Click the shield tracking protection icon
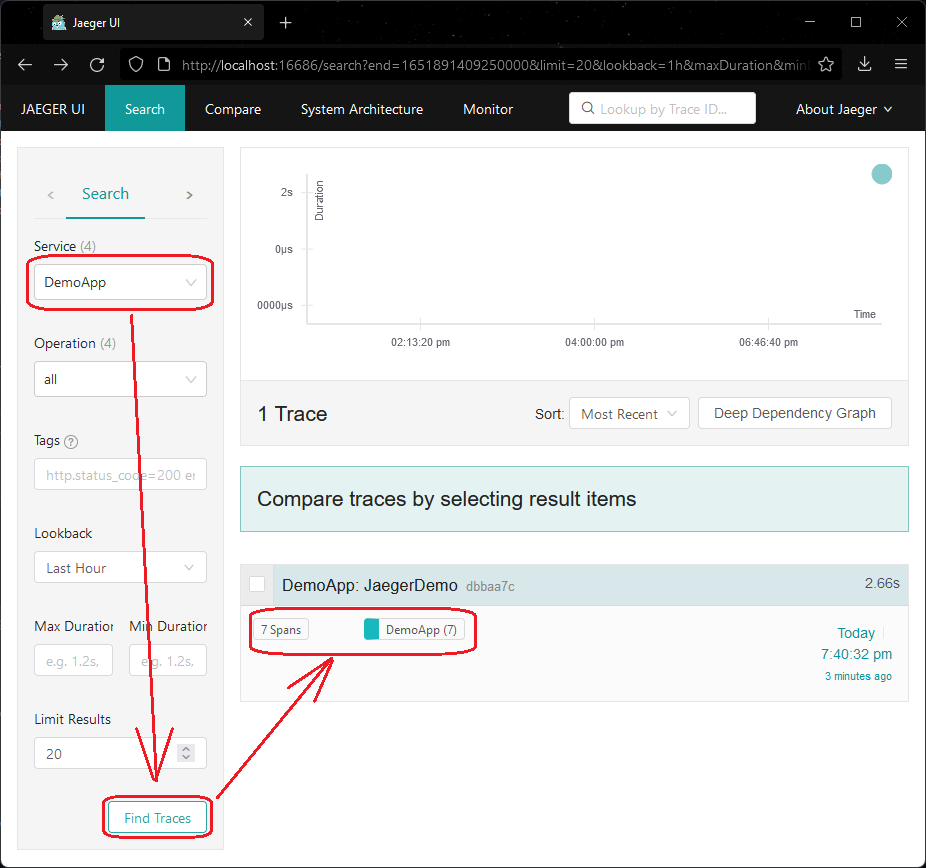Screen dimensions: 926x868 click(136, 64)
